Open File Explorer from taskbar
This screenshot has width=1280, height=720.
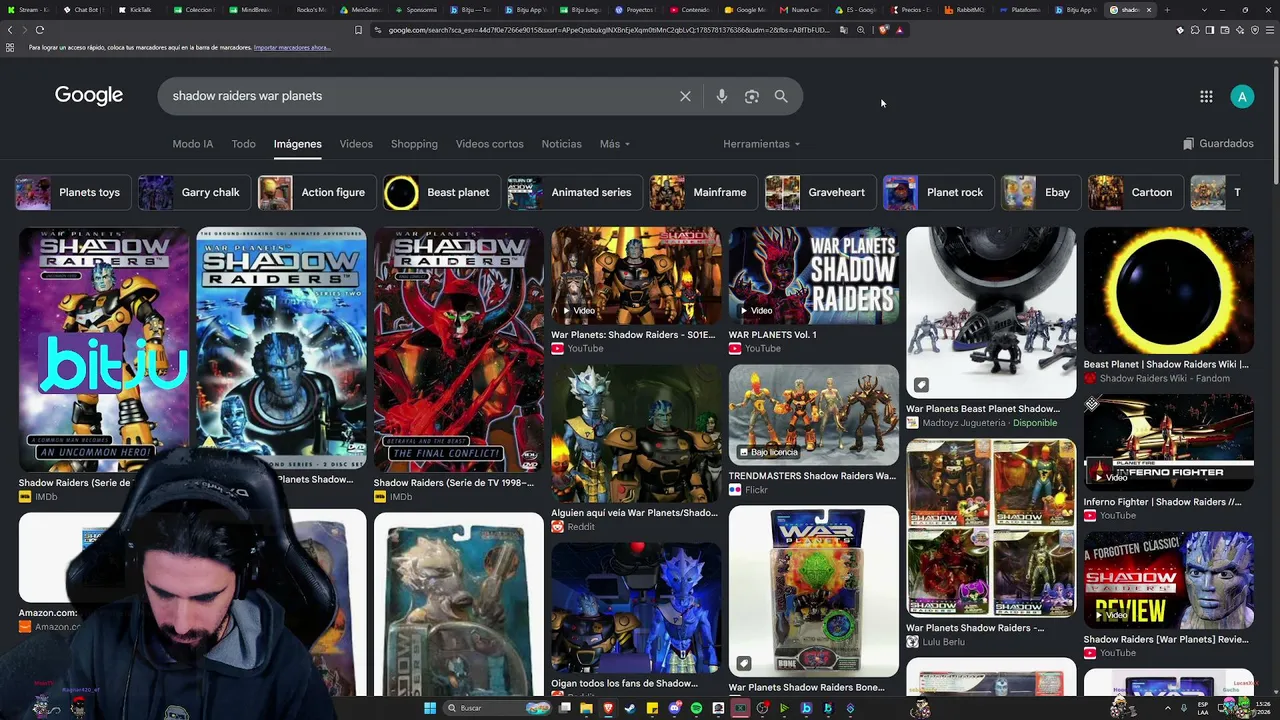586,708
